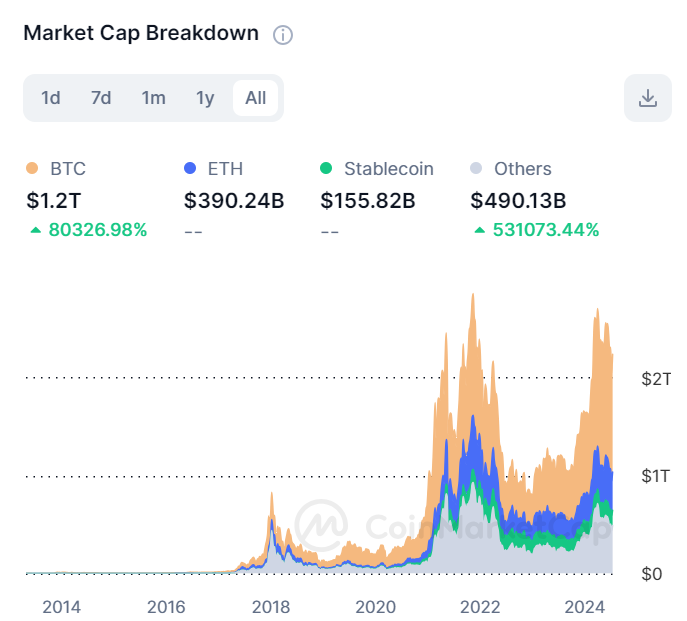Click the CoinMarketCap watermark logo in chart
Screen dimensions: 687x621
(x=321, y=525)
